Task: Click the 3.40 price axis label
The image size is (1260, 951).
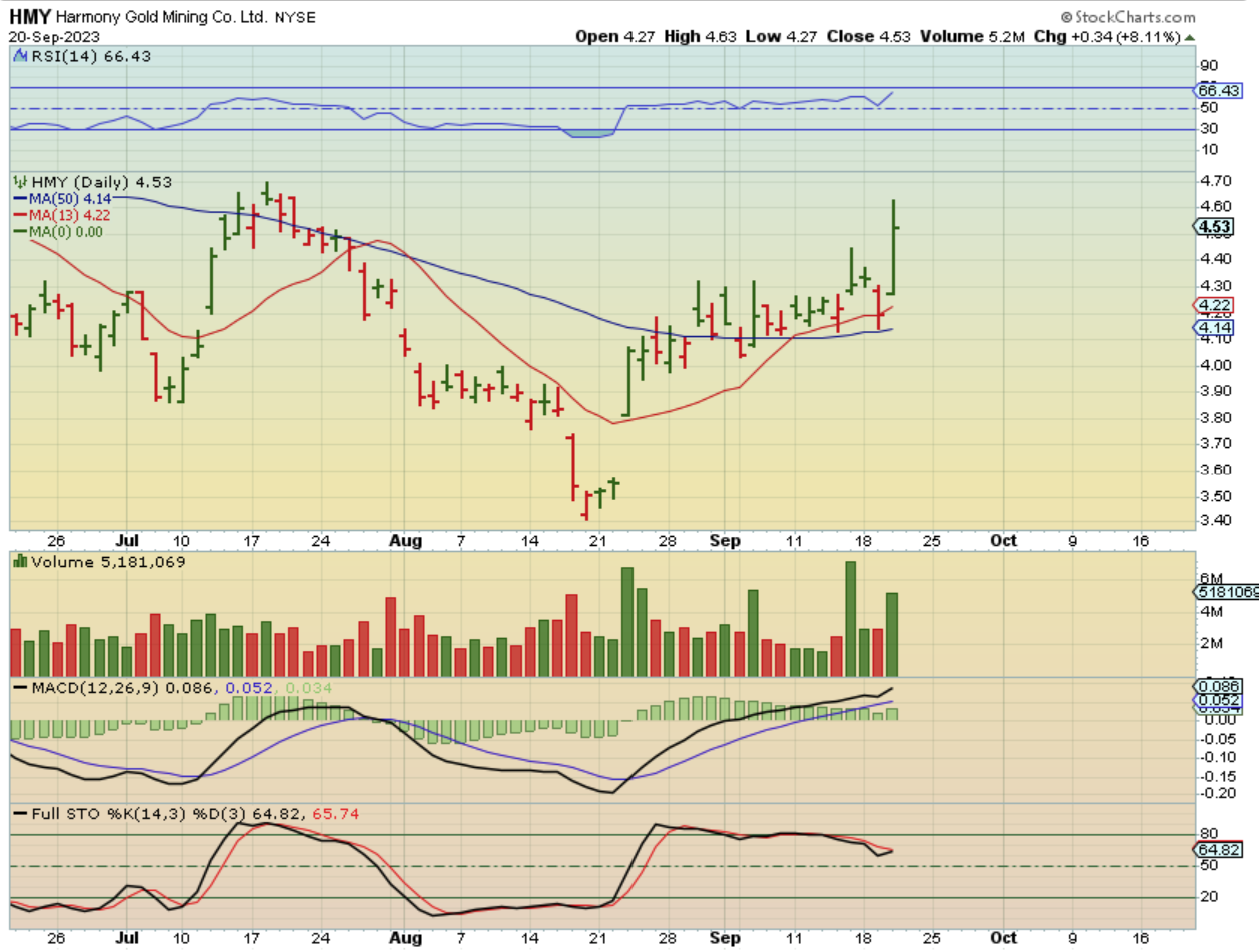Action: point(1217,522)
